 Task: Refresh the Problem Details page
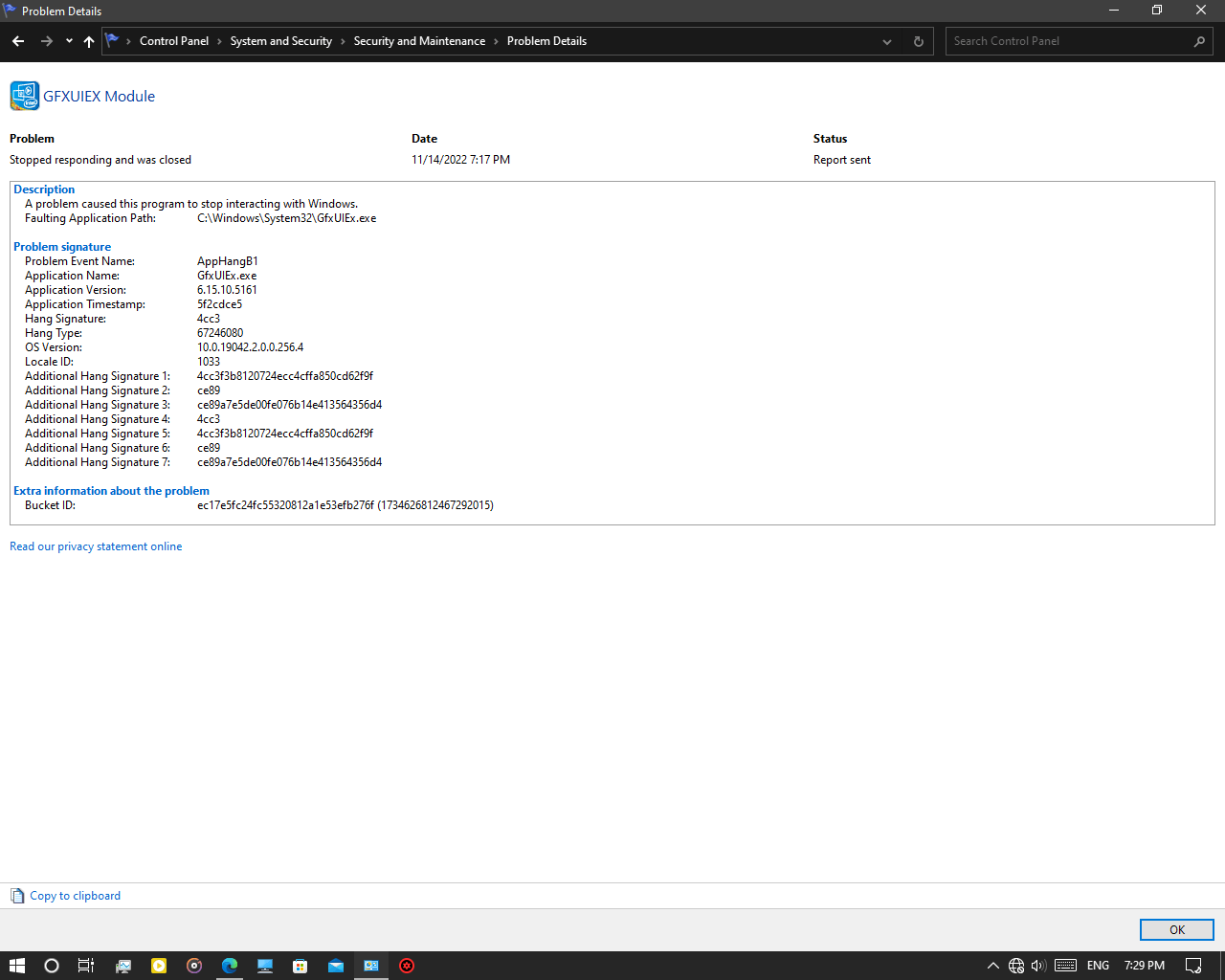(x=919, y=41)
